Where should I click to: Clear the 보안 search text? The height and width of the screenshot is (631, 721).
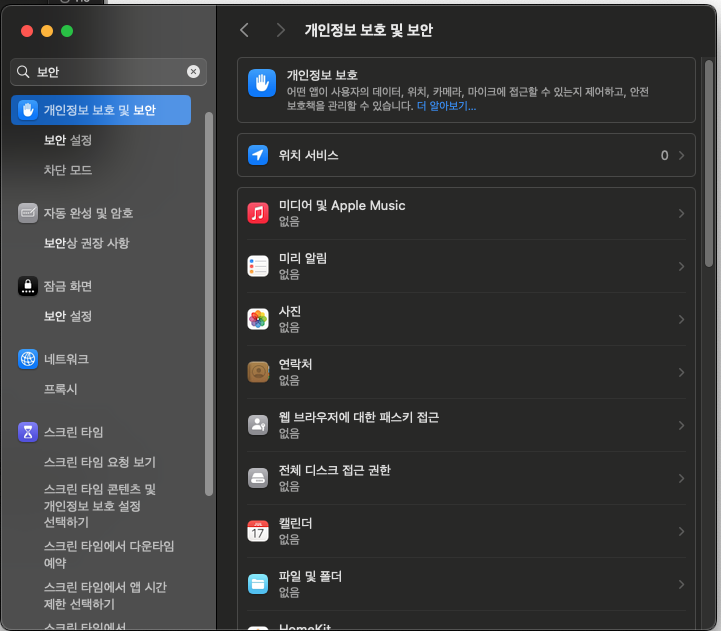[194, 72]
